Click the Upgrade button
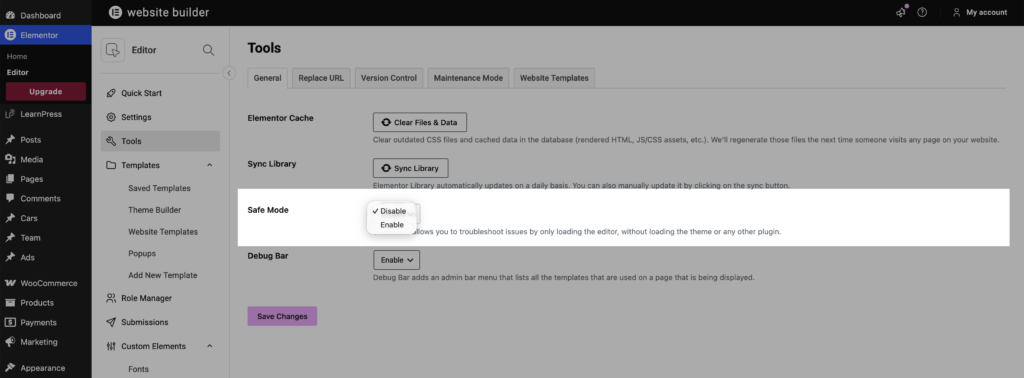Screen dimensions: 1024x378 (x=46, y=91)
